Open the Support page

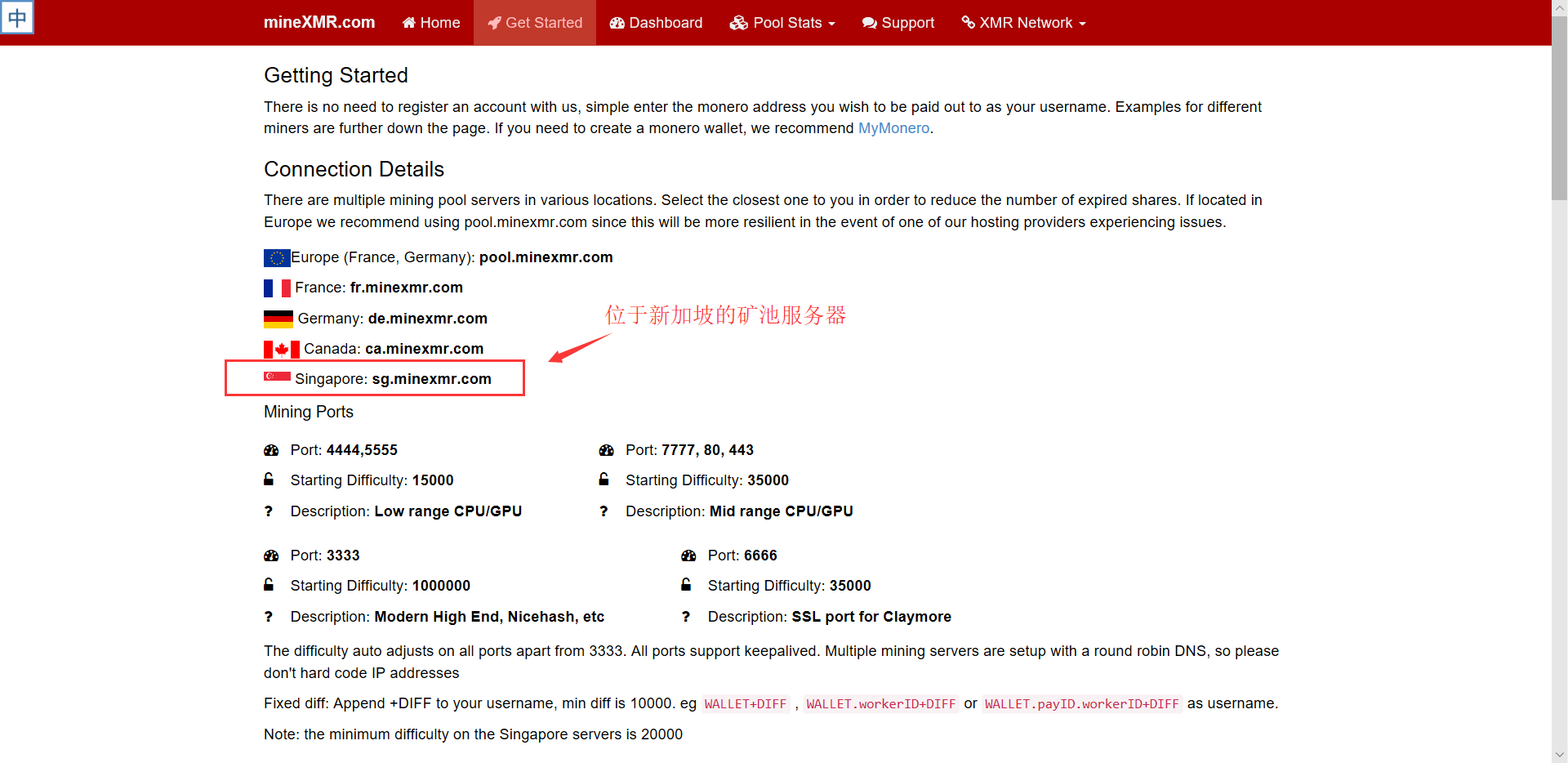tap(898, 23)
